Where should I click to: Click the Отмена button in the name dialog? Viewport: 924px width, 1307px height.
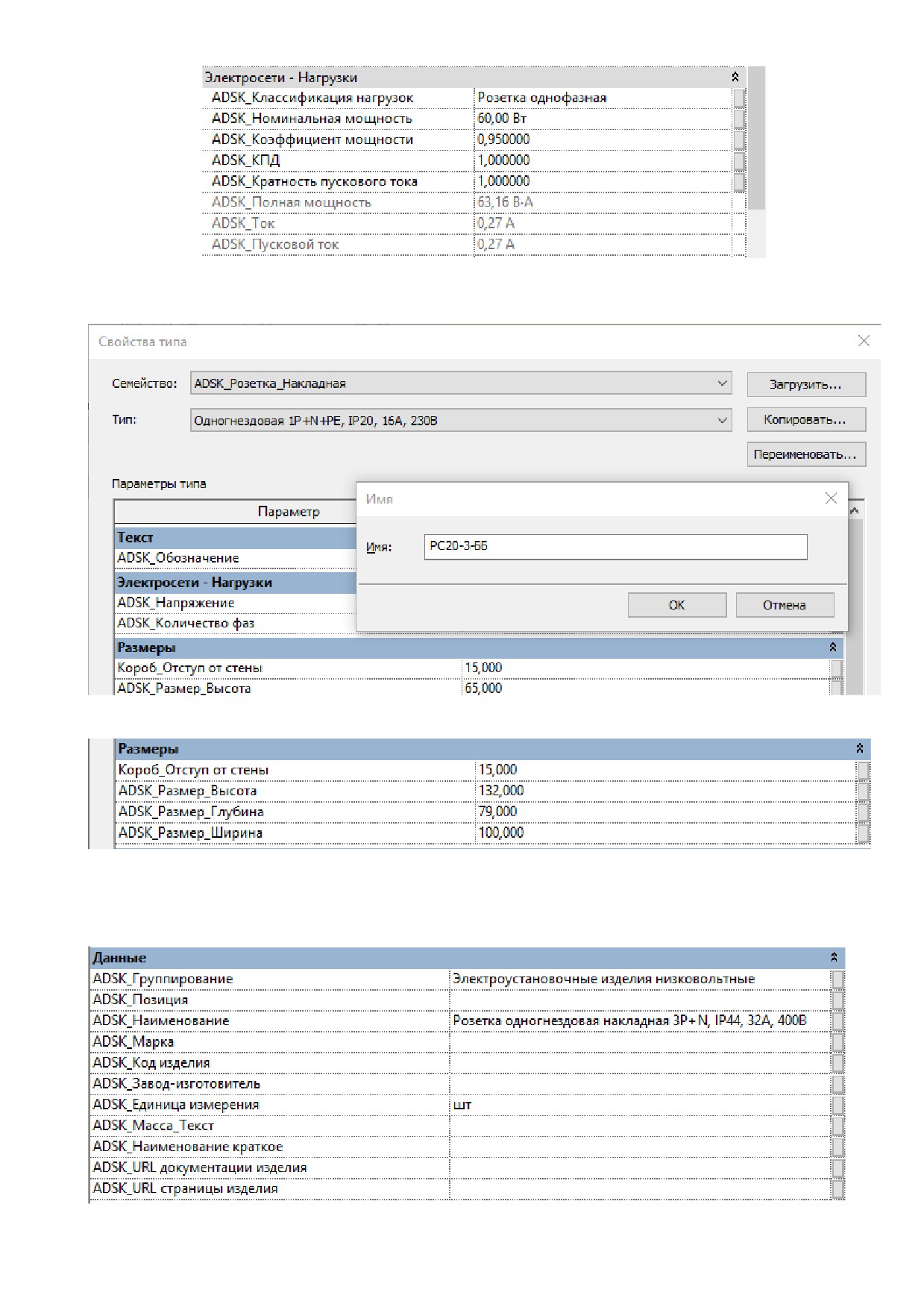click(x=785, y=605)
